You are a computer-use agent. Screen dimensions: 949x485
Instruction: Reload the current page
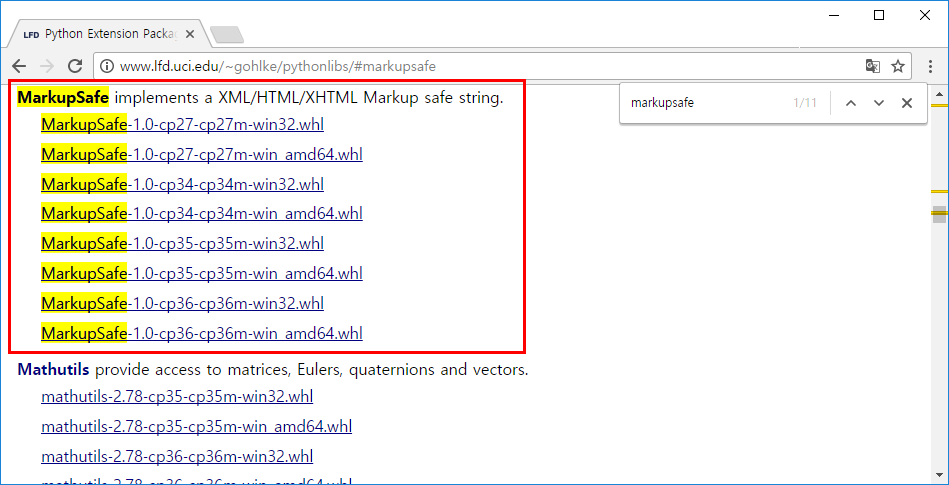tap(74, 66)
